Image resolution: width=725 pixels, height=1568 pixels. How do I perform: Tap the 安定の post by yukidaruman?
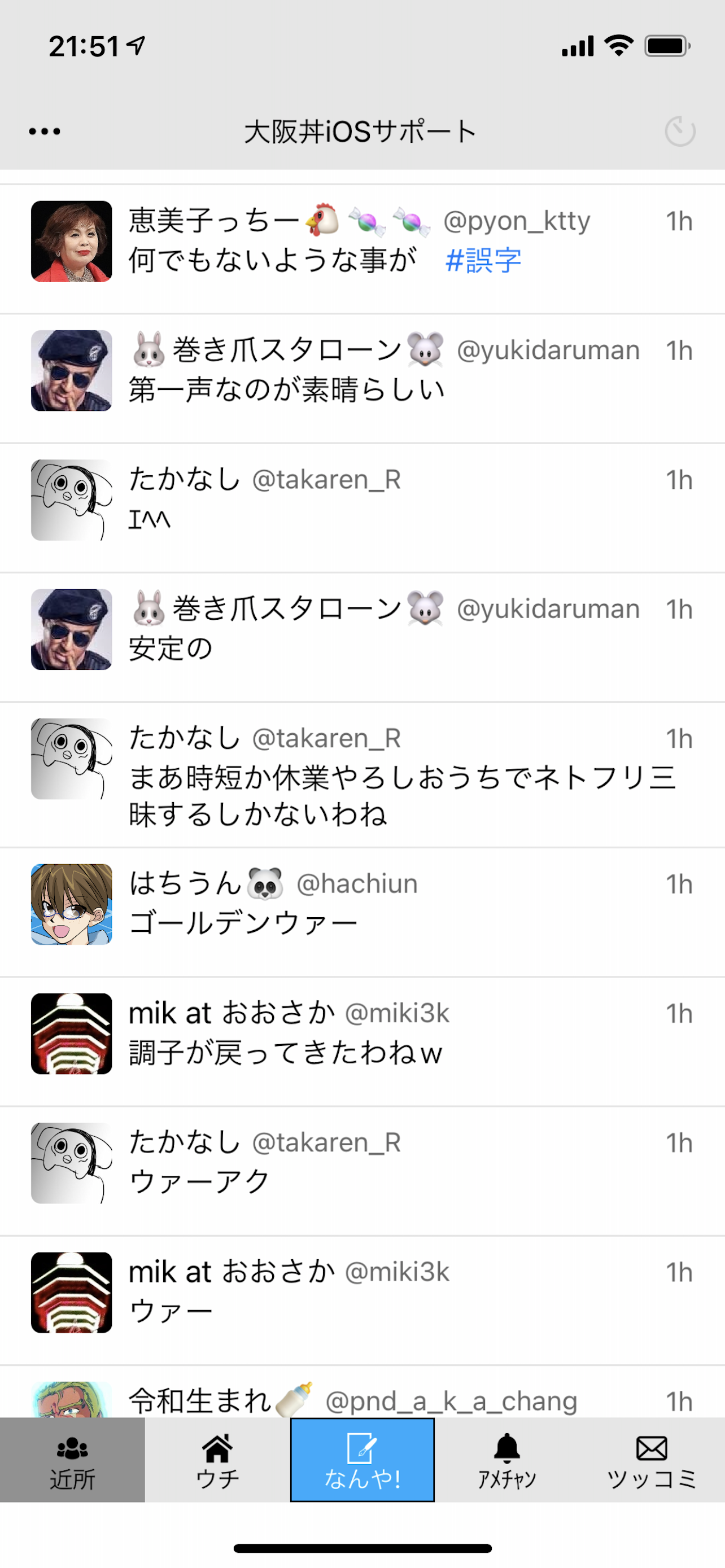click(362, 637)
